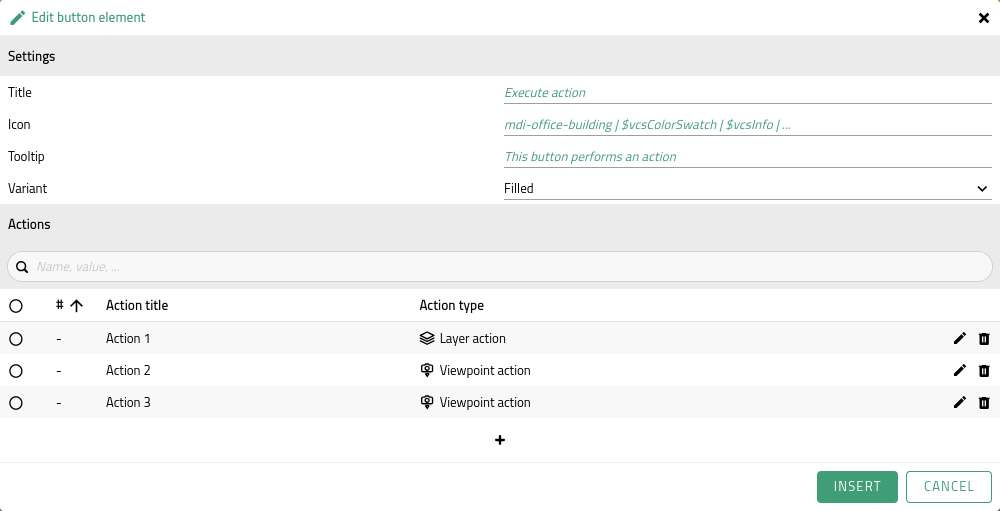Screen dimensions: 1000x511
Task: Add a new action with the plus icon
Action: pyautogui.click(x=500, y=440)
